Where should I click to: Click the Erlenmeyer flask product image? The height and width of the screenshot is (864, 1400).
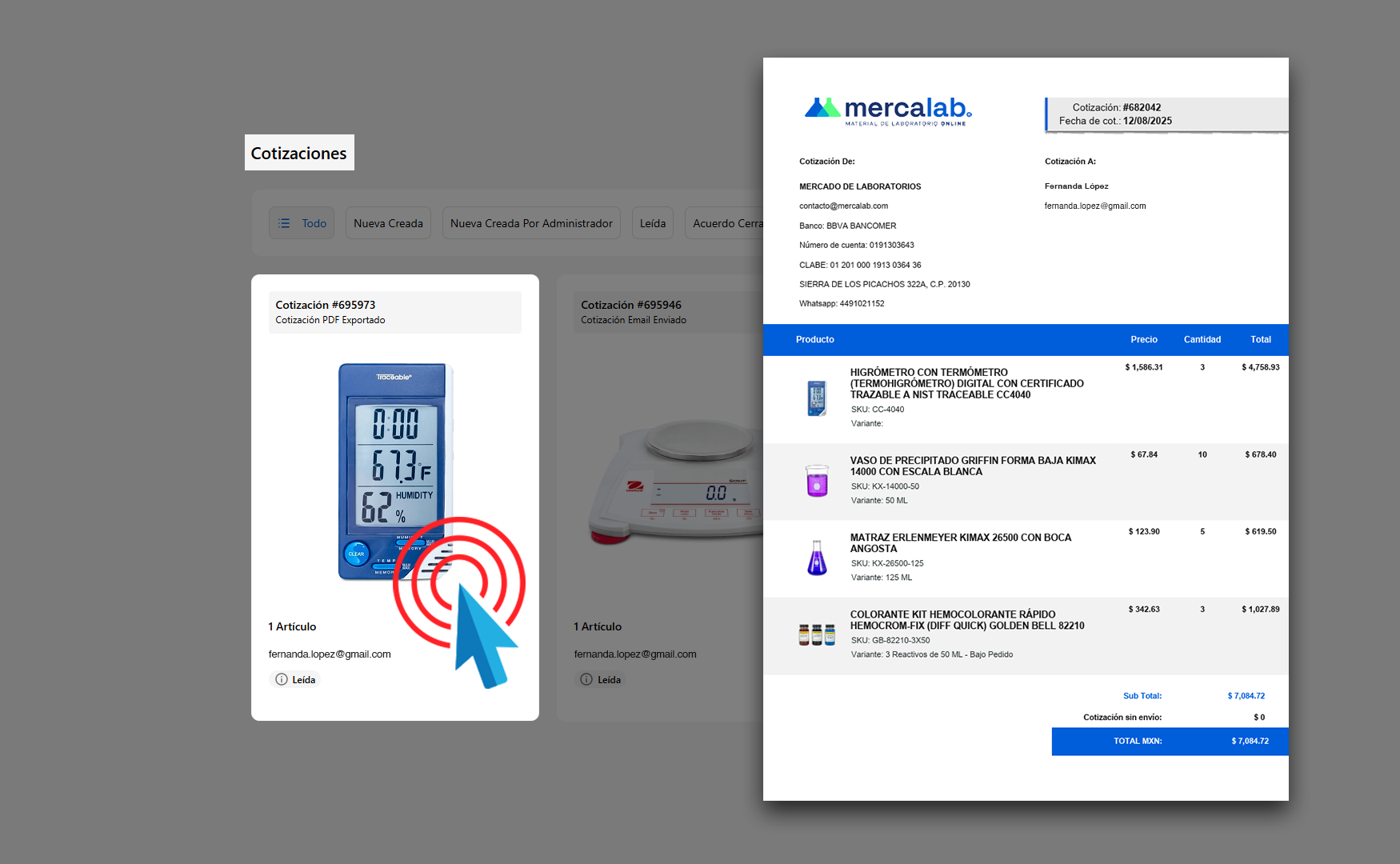click(x=817, y=558)
